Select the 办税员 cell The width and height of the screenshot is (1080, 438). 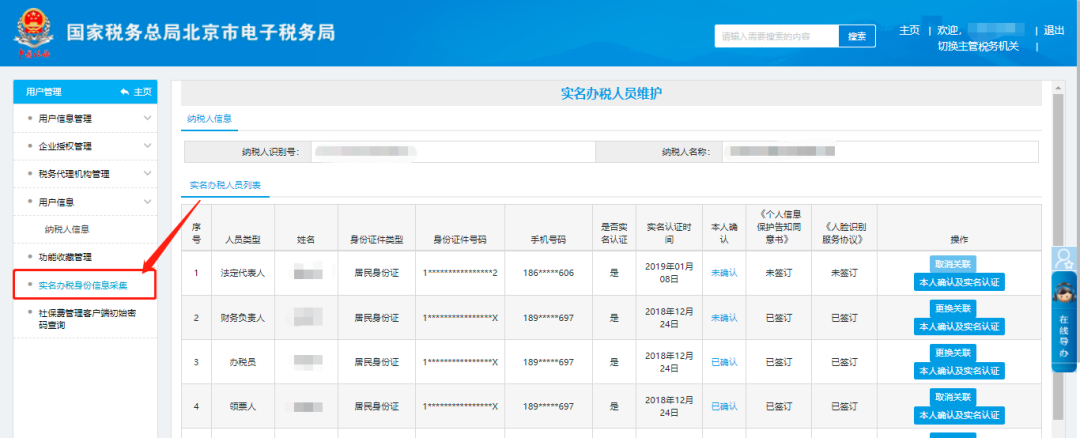coord(242,362)
